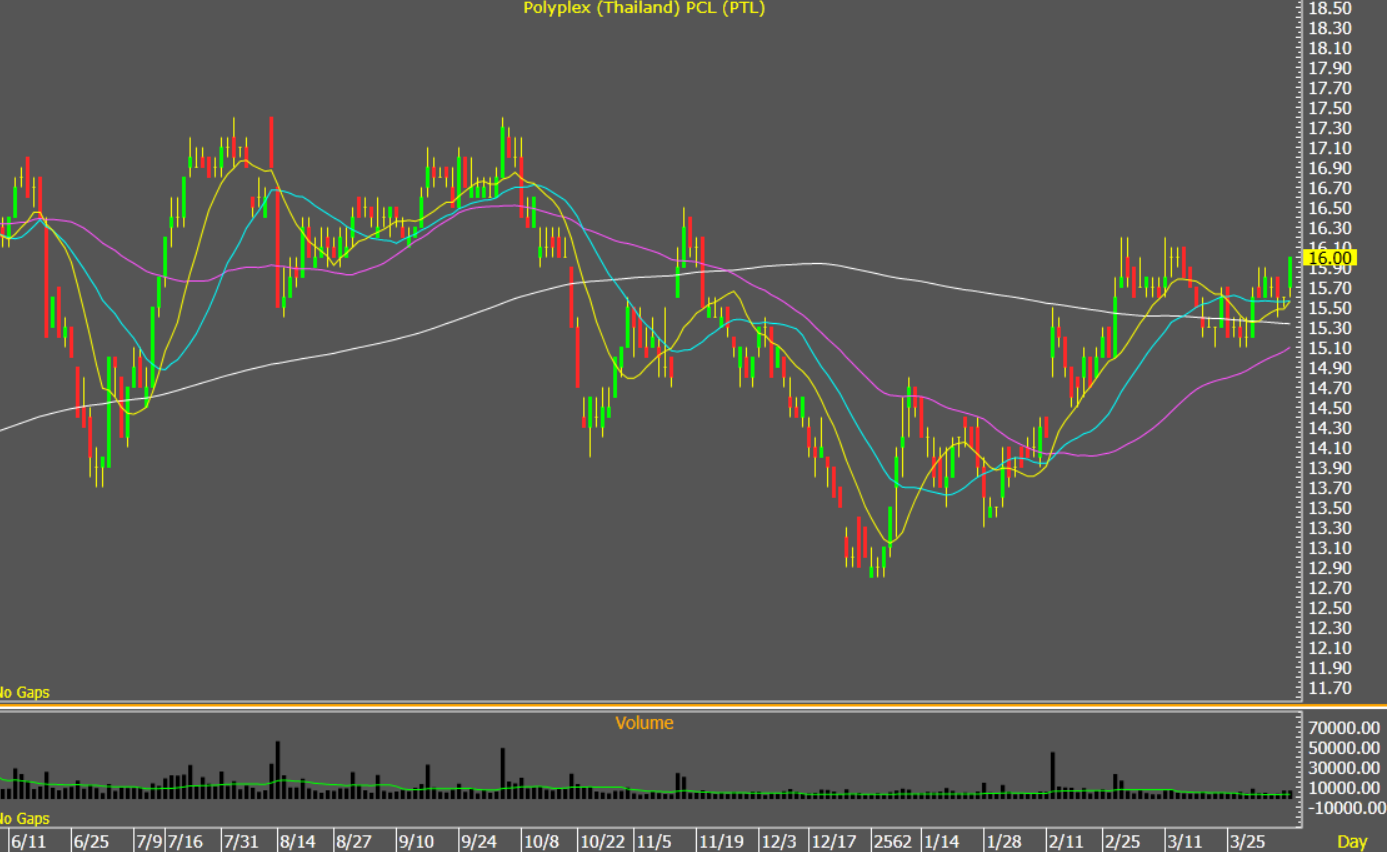Click the Volume pane title

pyautogui.click(x=644, y=722)
